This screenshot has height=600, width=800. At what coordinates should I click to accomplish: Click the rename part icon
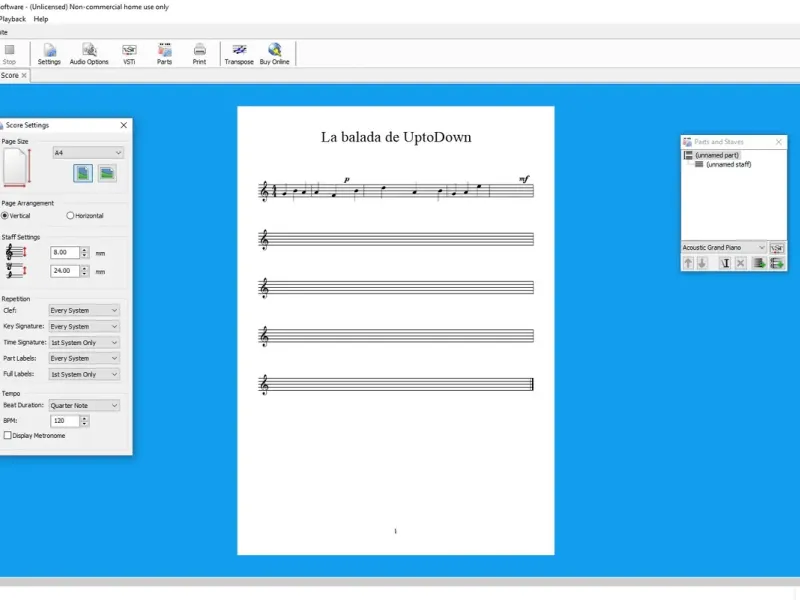725,263
